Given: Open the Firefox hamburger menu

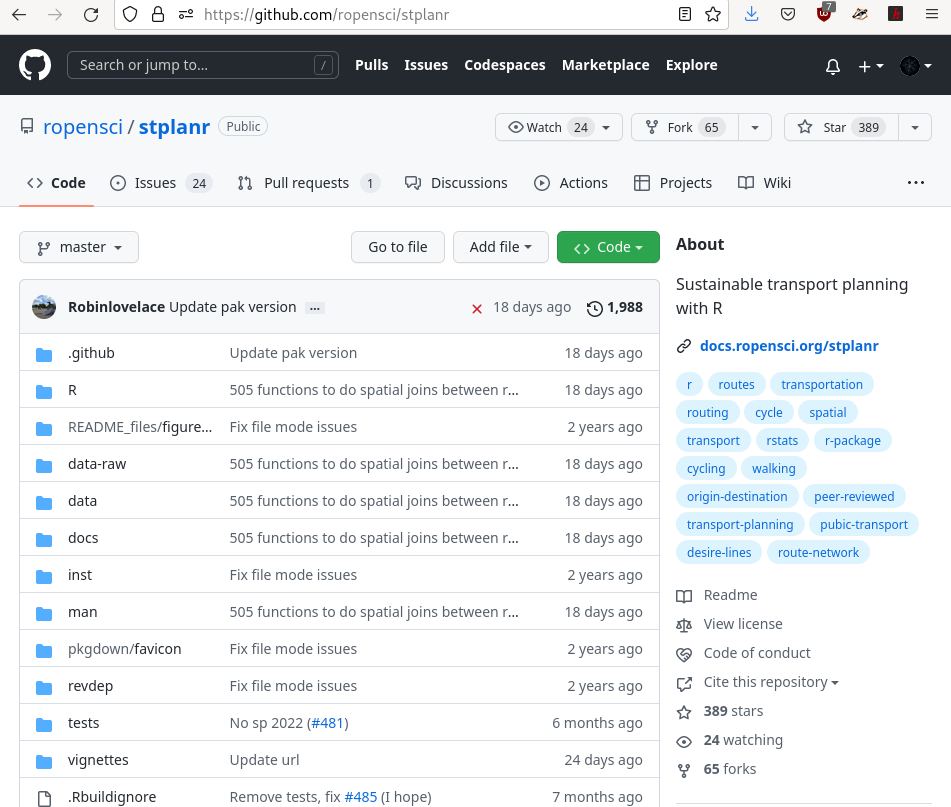Looking at the screenshot, I should (x=931, y=14).
